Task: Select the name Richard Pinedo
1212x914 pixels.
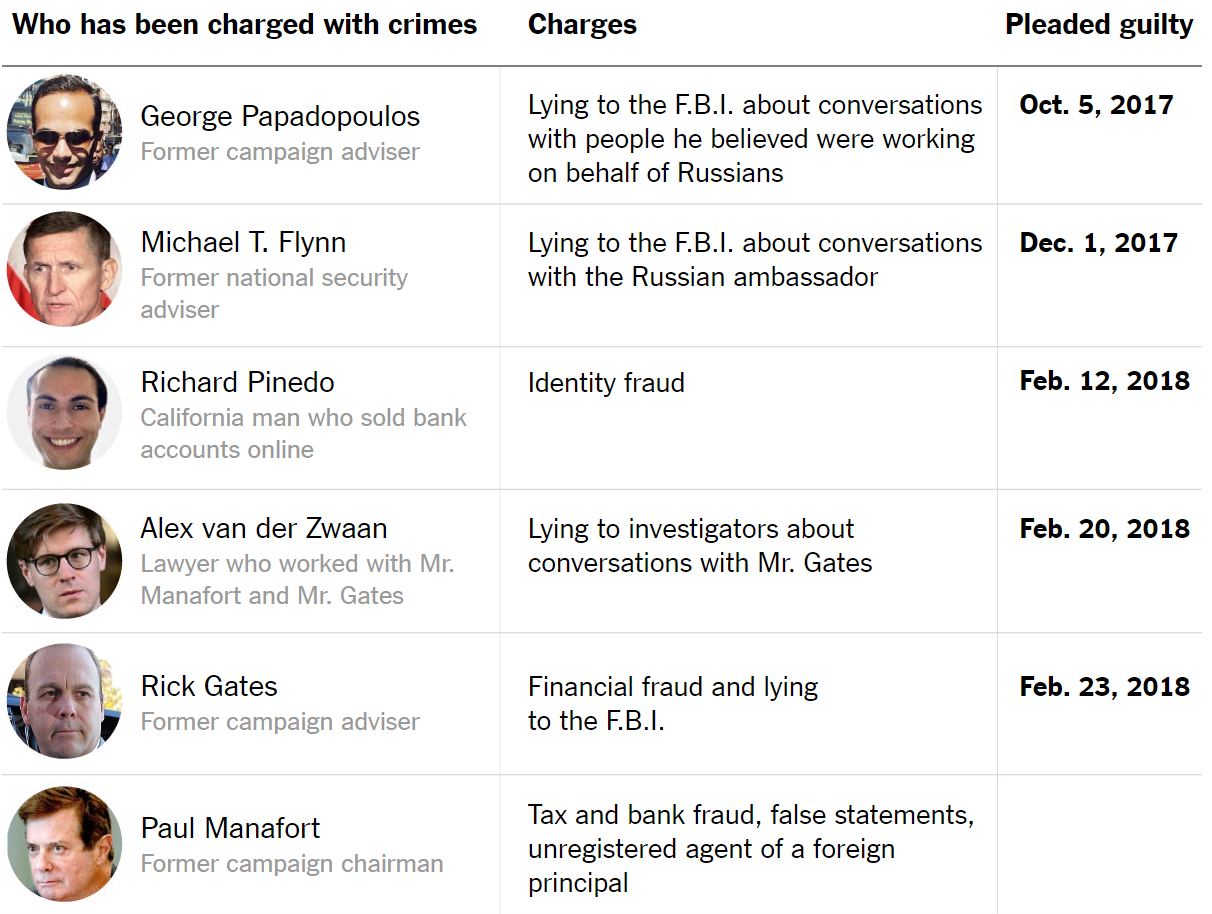Action: click(x=237, y=382)
